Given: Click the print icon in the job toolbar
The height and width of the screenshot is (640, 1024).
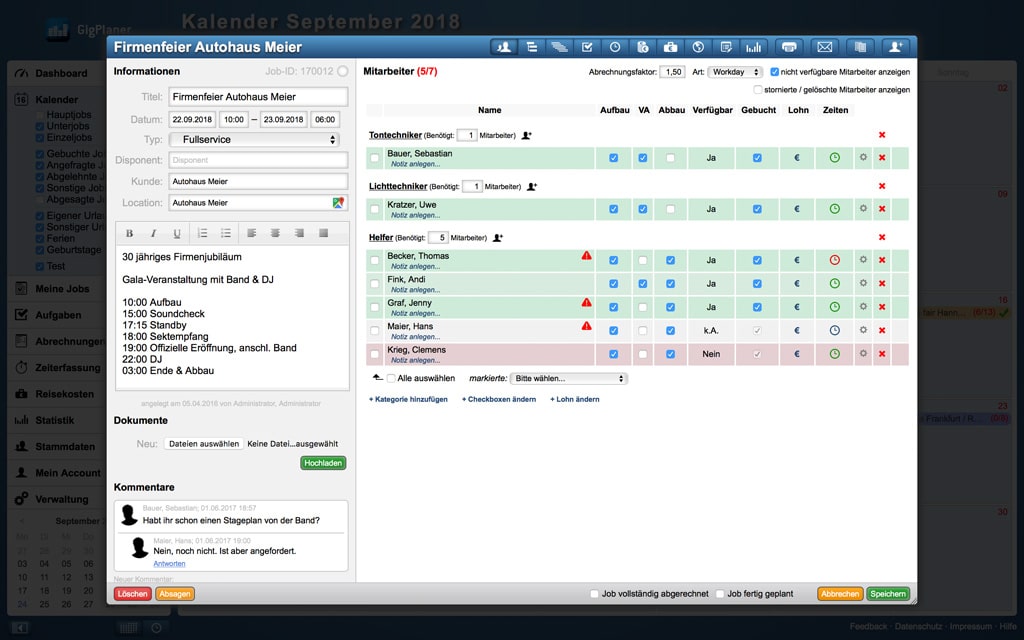Looking at the screenshot, I should click(790, 47).
